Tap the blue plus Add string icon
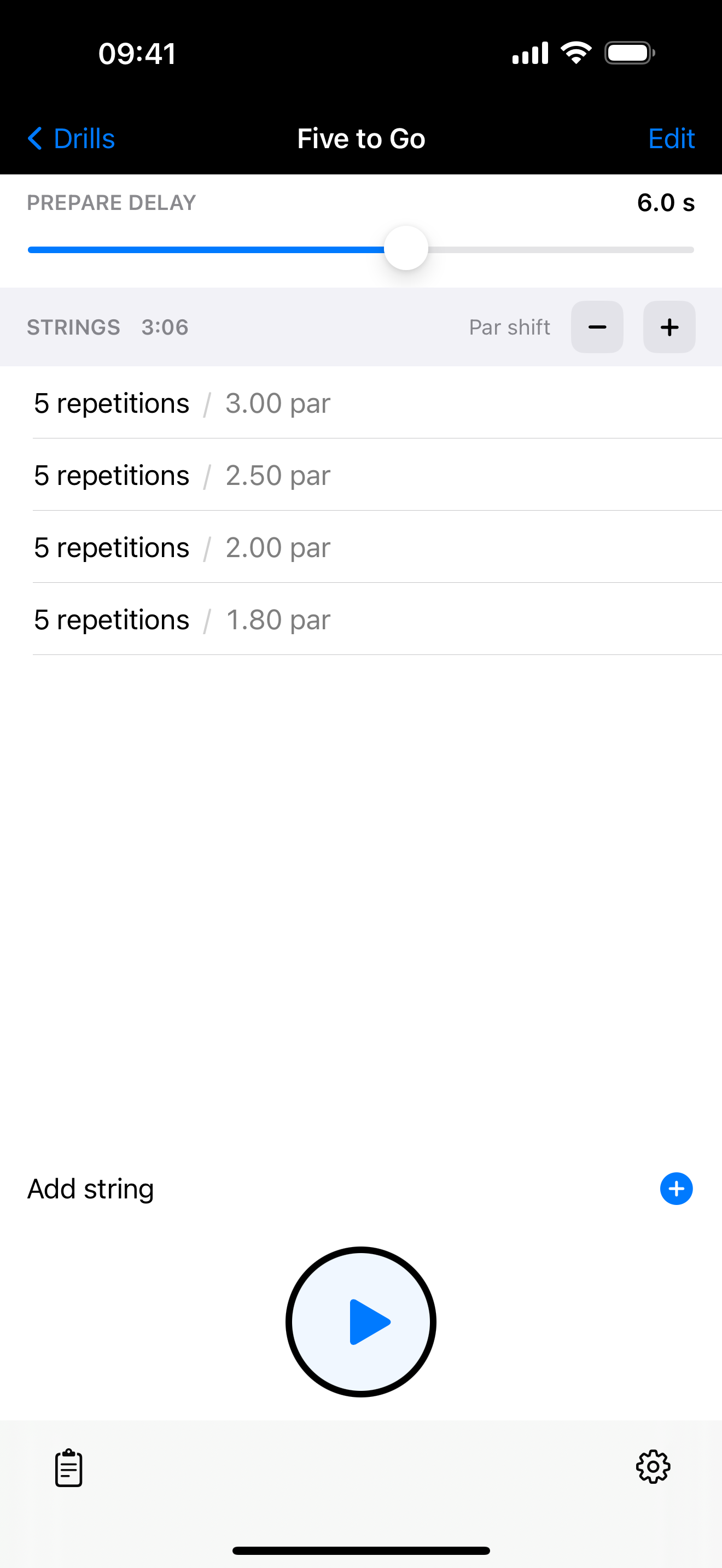 tap(676, 1188)
